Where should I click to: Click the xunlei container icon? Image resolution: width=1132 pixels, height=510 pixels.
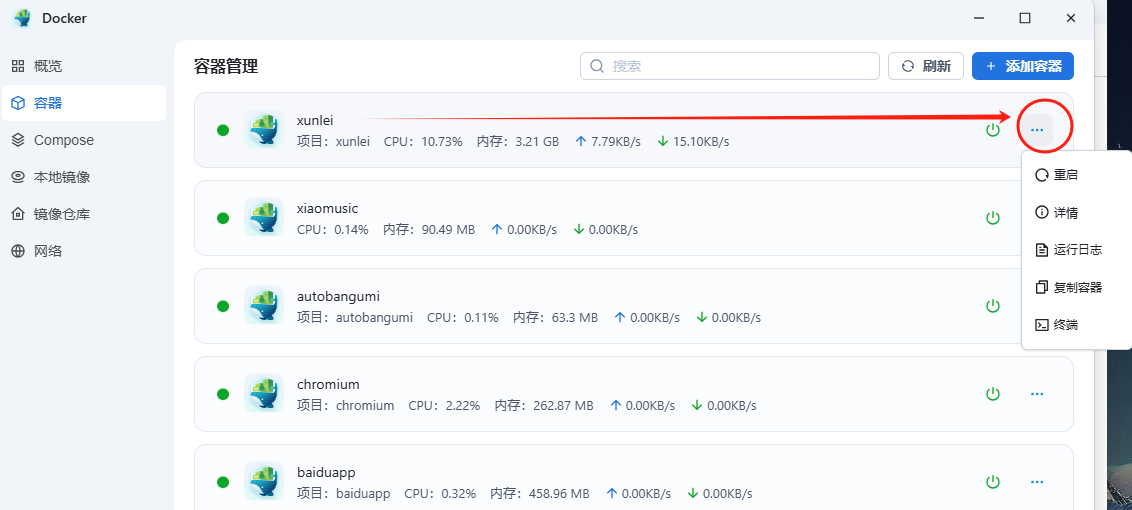(264, 130)
